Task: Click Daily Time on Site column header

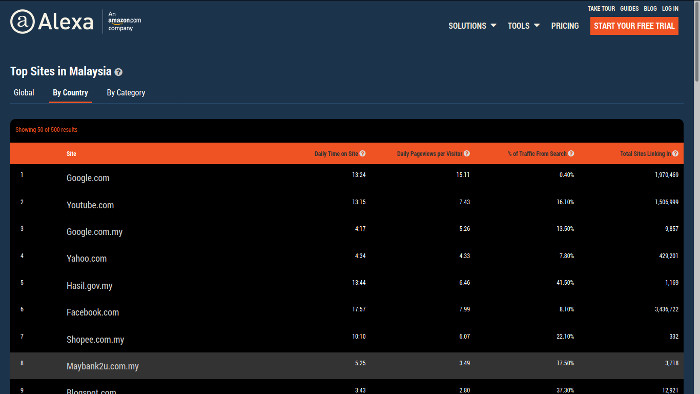Action: (x=336, y=153)
